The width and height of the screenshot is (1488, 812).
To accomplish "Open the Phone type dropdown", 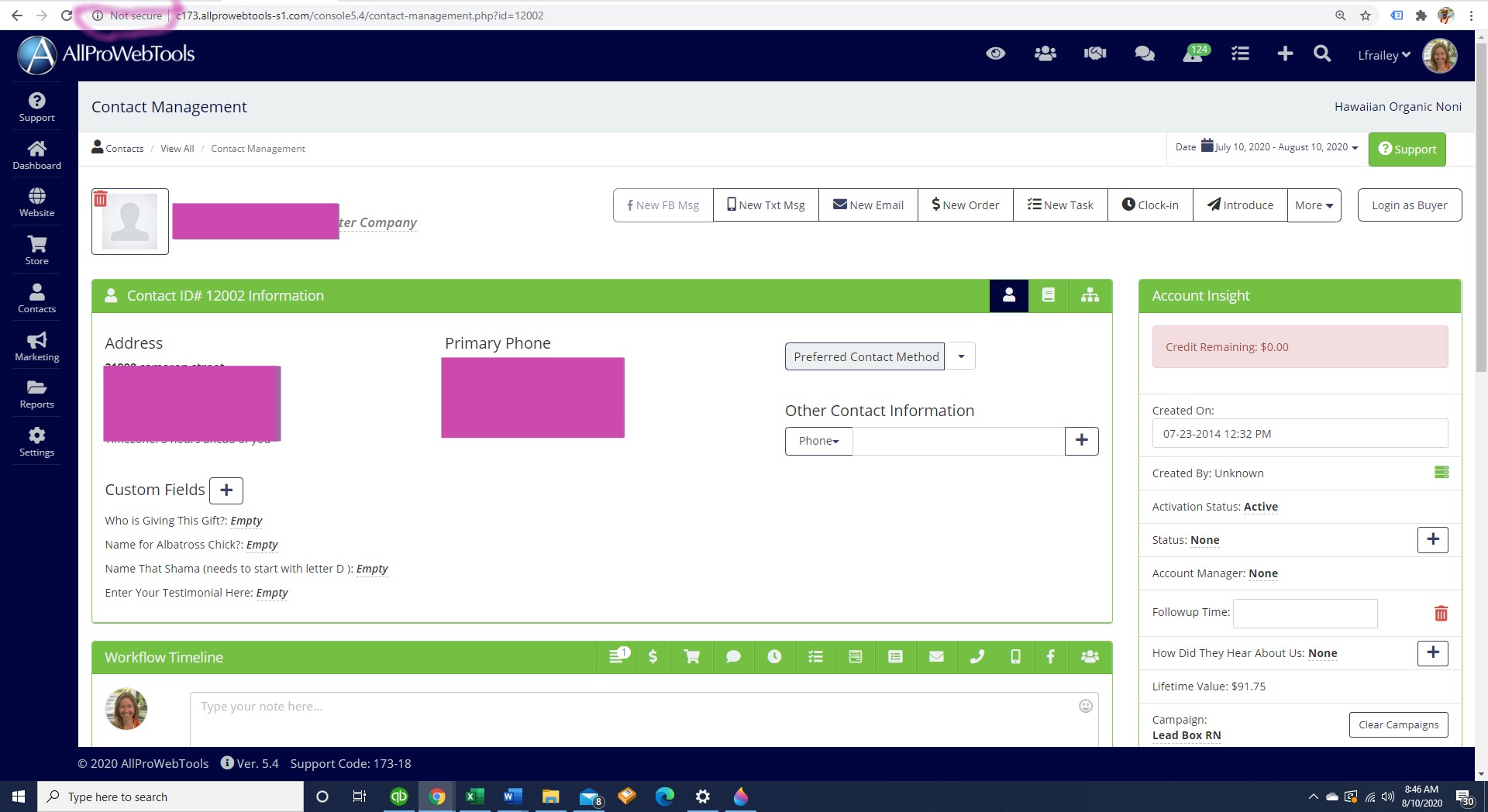I will [818, 441].
